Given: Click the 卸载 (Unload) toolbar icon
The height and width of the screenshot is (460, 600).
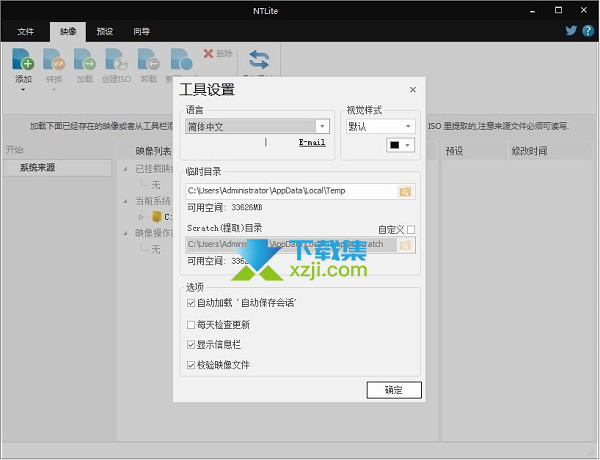Looking at the screenshot, I should [x=148, y=59].
